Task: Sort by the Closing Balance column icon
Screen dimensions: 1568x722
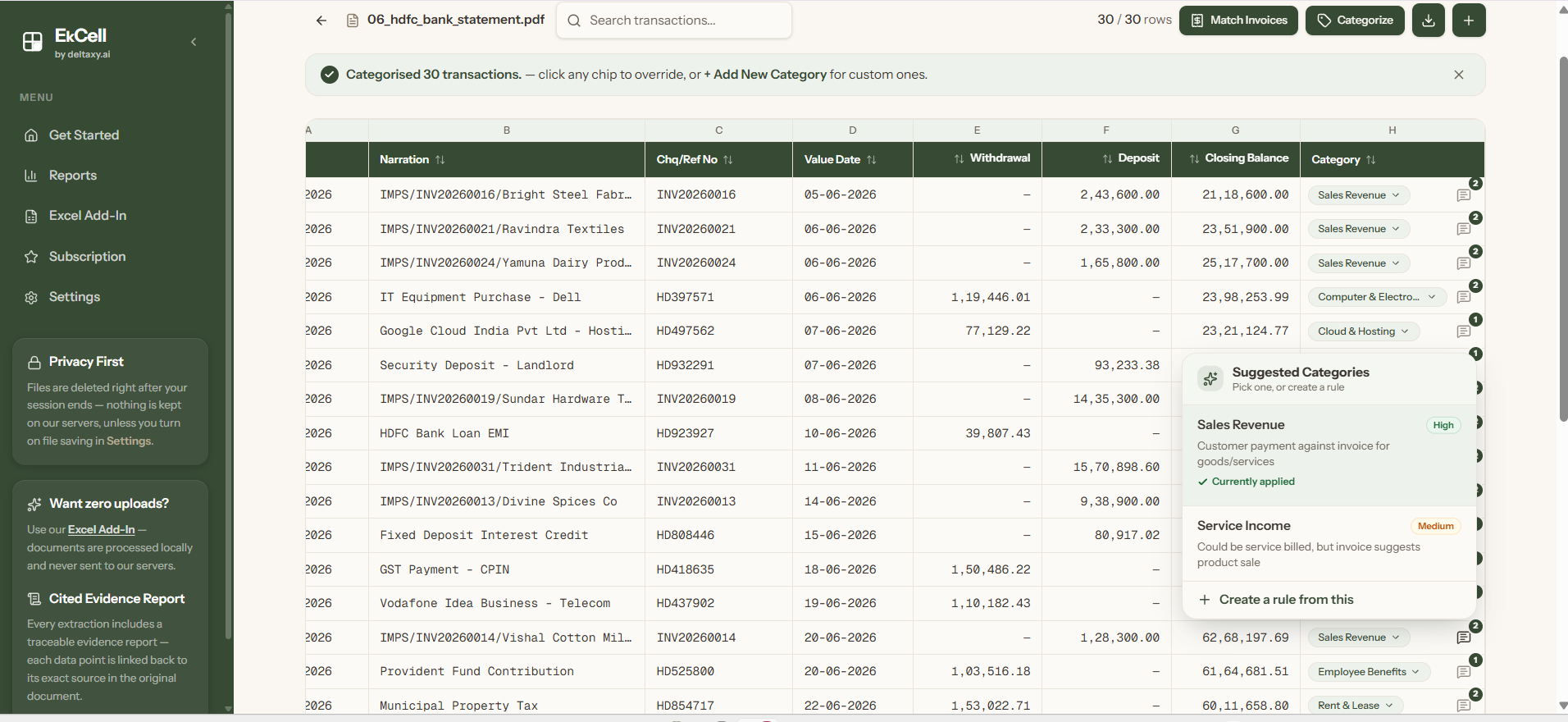Action: click(1194, 158)
